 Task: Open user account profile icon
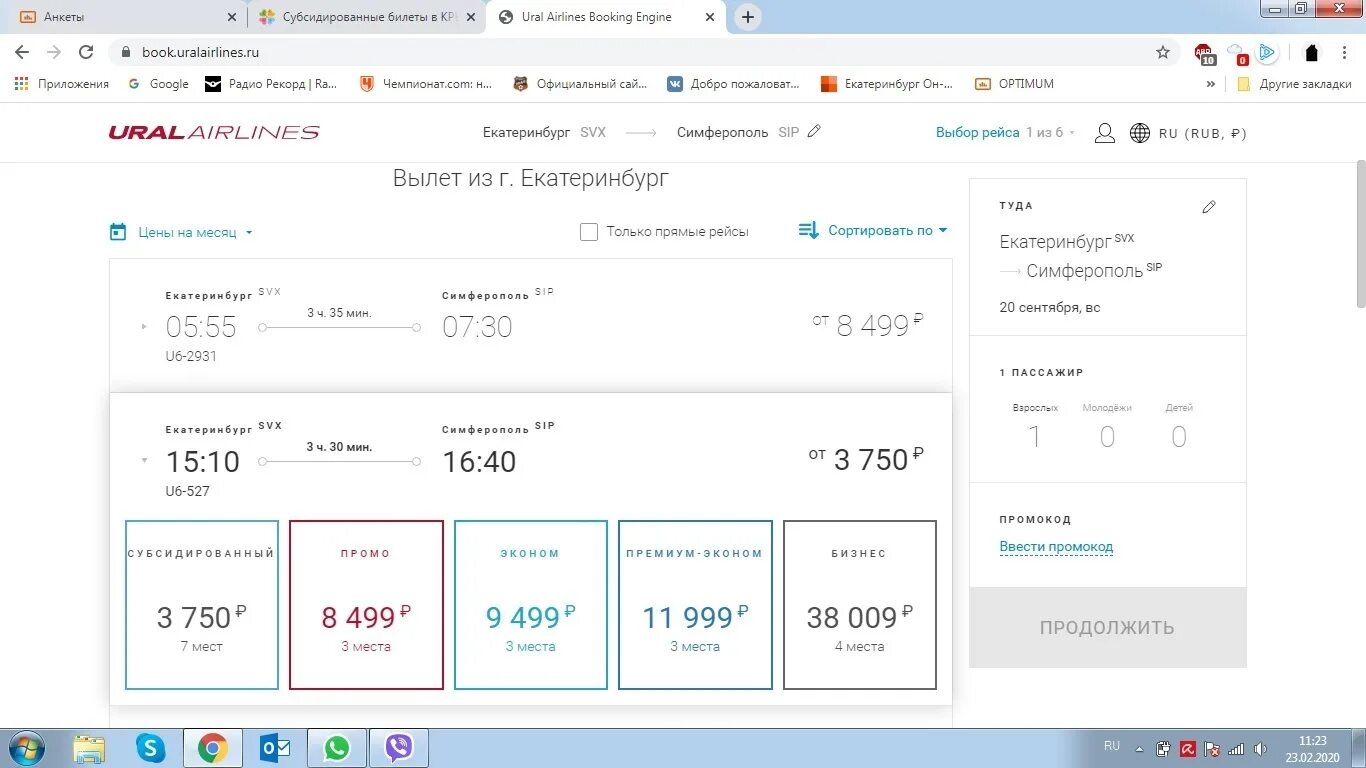(x=1104, y=133)
